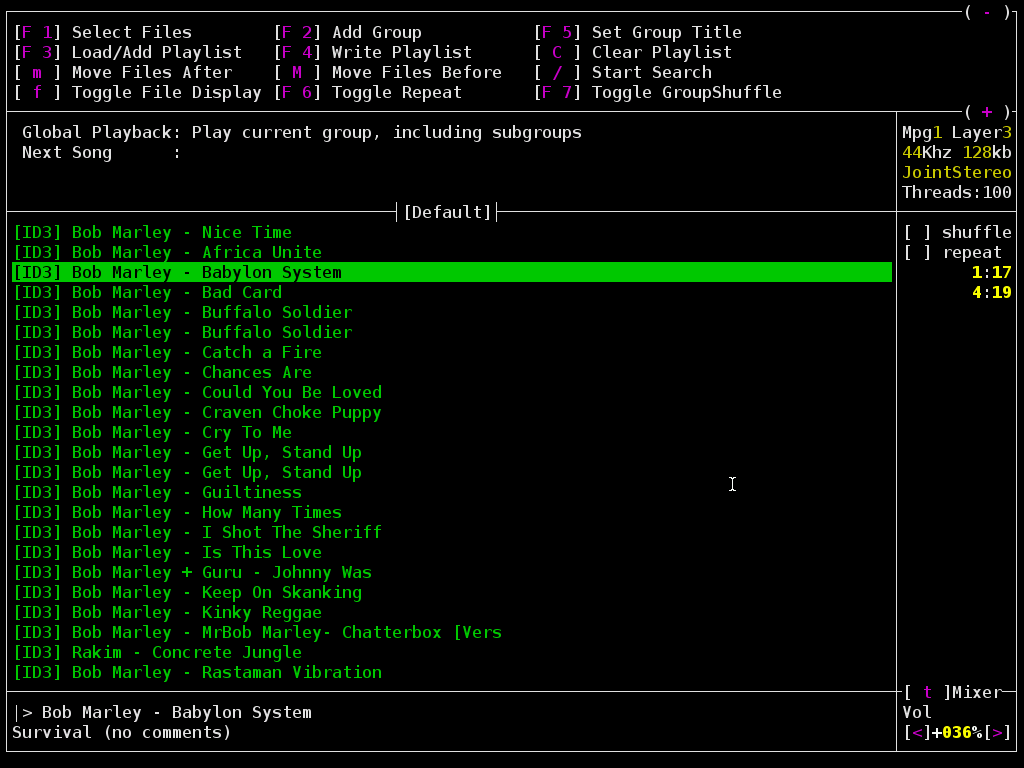This screenshot has width=1024, height=768.
Task: Click album line Survival (no comments)
Action: (x=121, y=733)
